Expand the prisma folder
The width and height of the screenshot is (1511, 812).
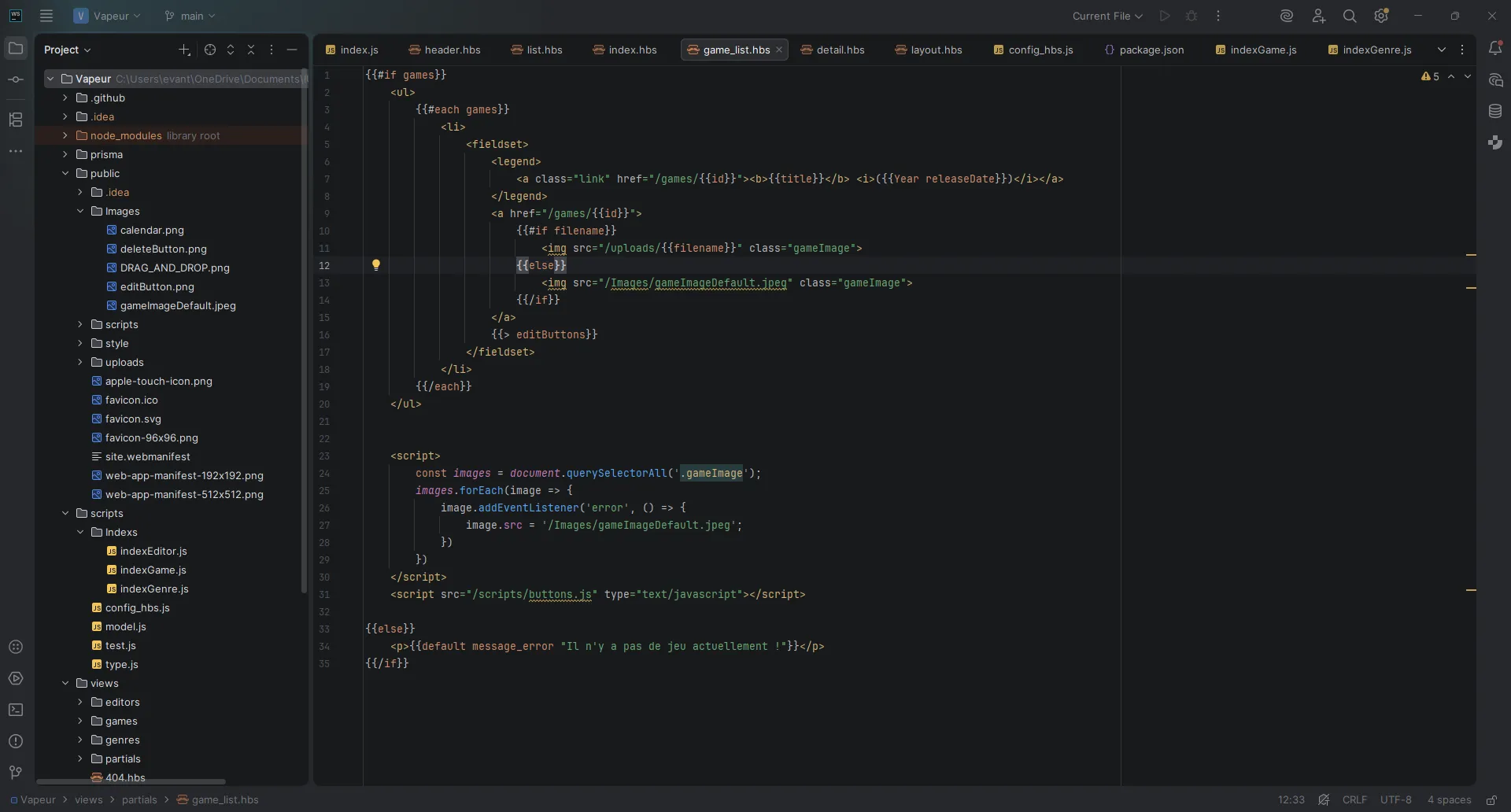[65, 154]
